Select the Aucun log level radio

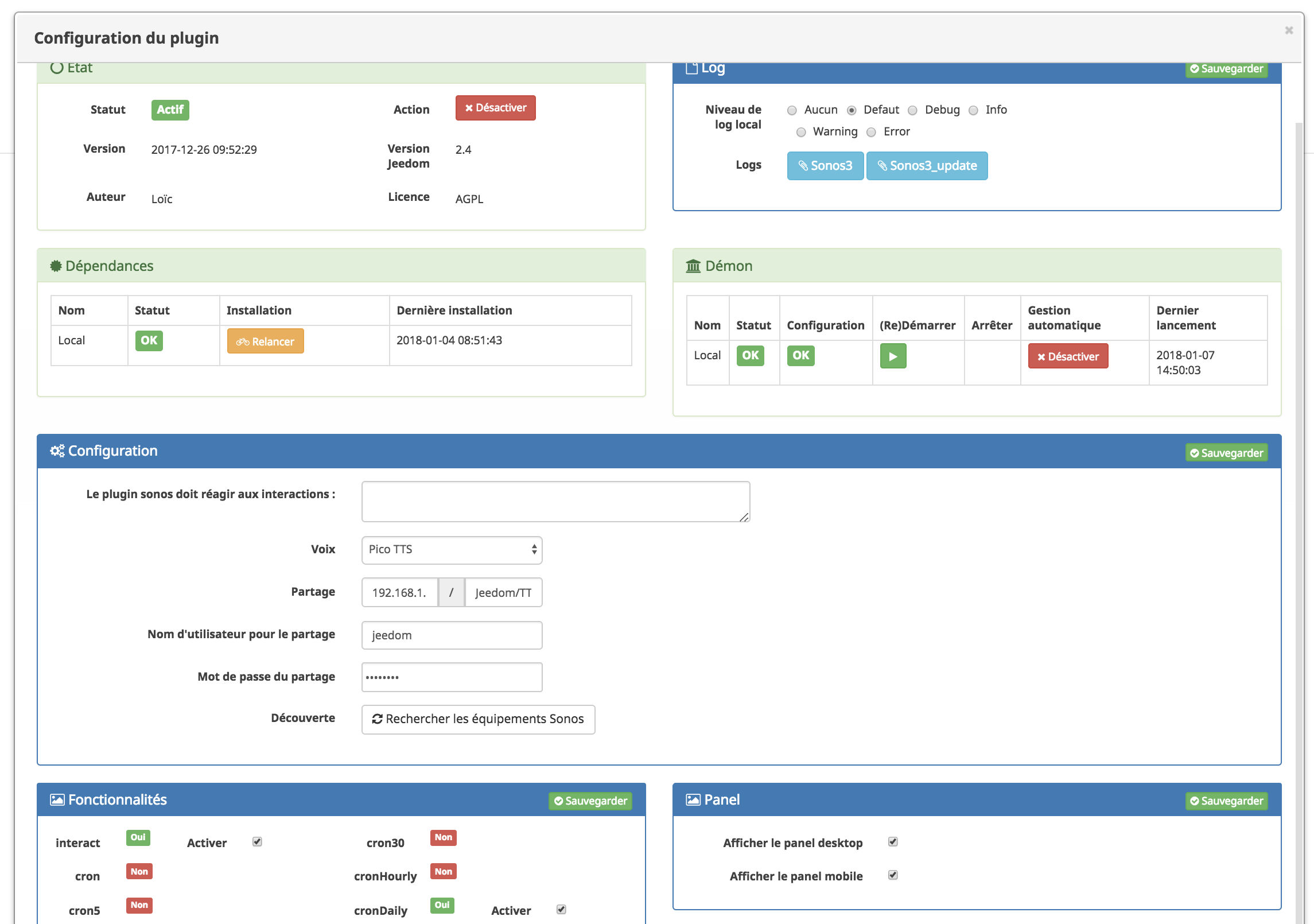[792, 110]
